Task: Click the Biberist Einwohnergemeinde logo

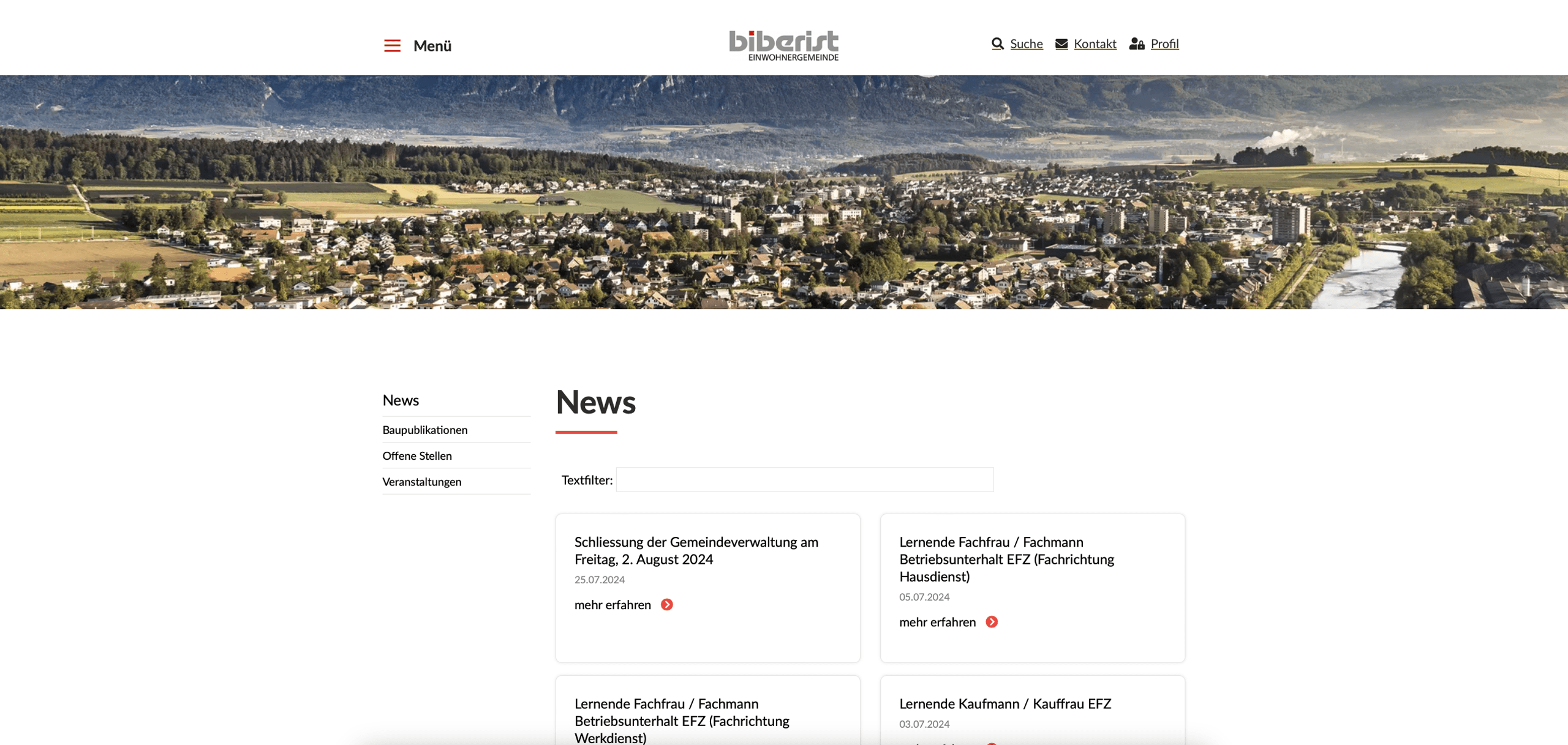Action: click(783, 45)
